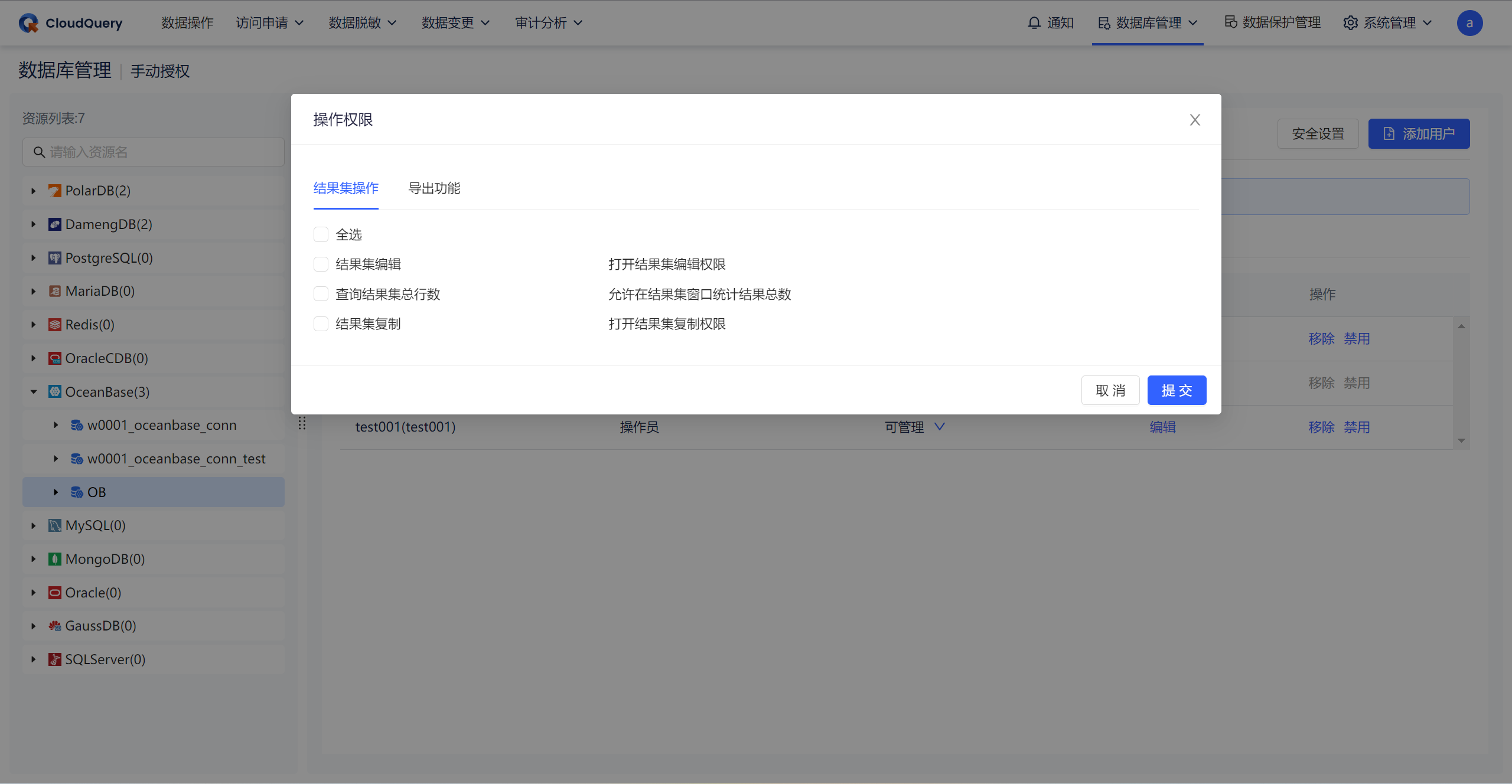The height and width of the screenshot is (784, 1512).
Task: Click the CloudQuery logo icon
Action: point(28,23)
